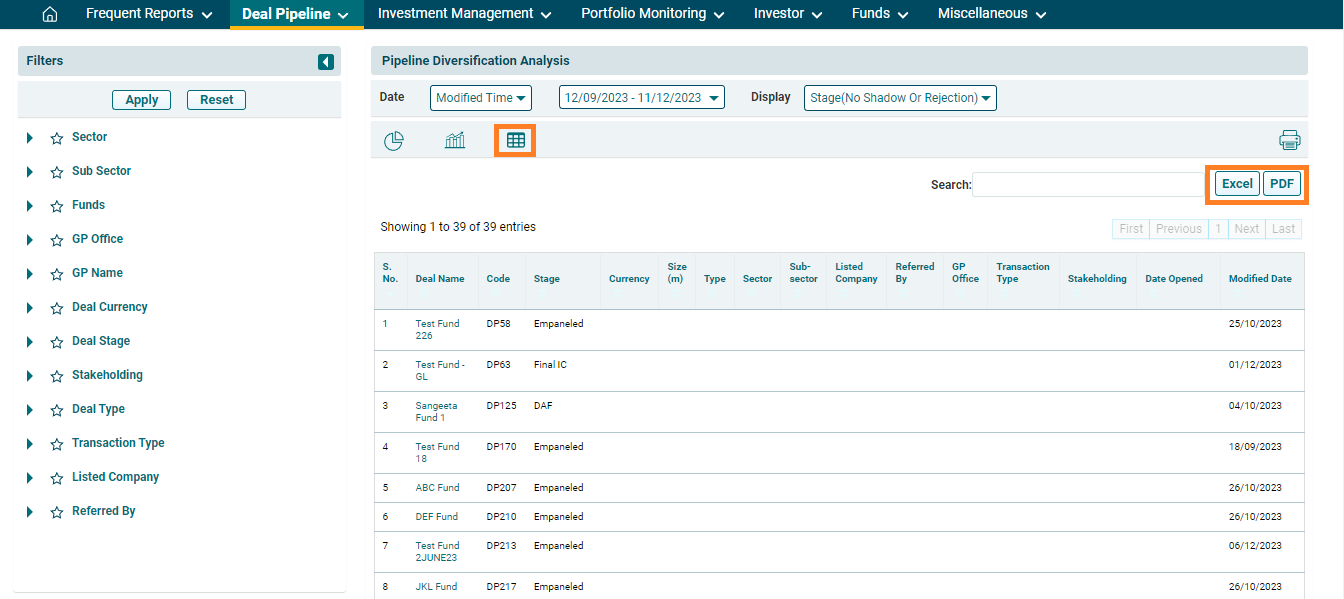Viewport: 1344px width, 599px height.
Task: Toggle star on Deal Stage filter
Action: (57, 342)
